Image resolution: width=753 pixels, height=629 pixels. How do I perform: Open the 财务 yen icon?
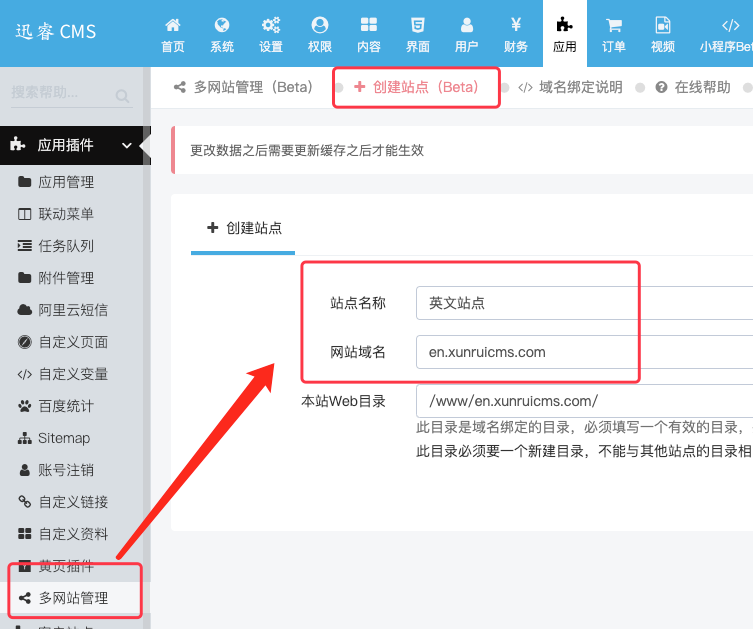point(516,24)
